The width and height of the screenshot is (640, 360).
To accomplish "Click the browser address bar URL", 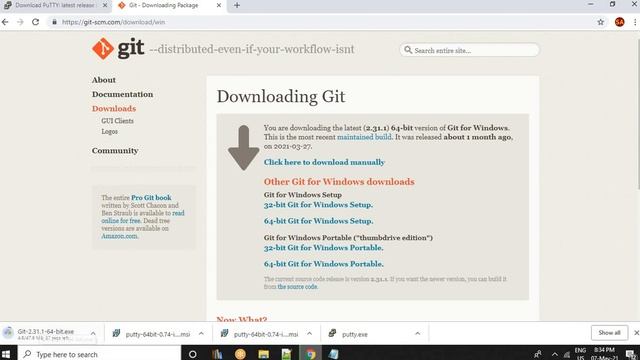I will pyautogui.click(x=113, y=22).
